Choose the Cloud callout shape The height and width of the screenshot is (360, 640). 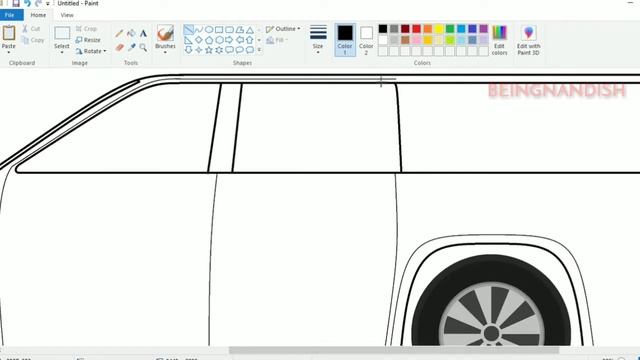250,50
